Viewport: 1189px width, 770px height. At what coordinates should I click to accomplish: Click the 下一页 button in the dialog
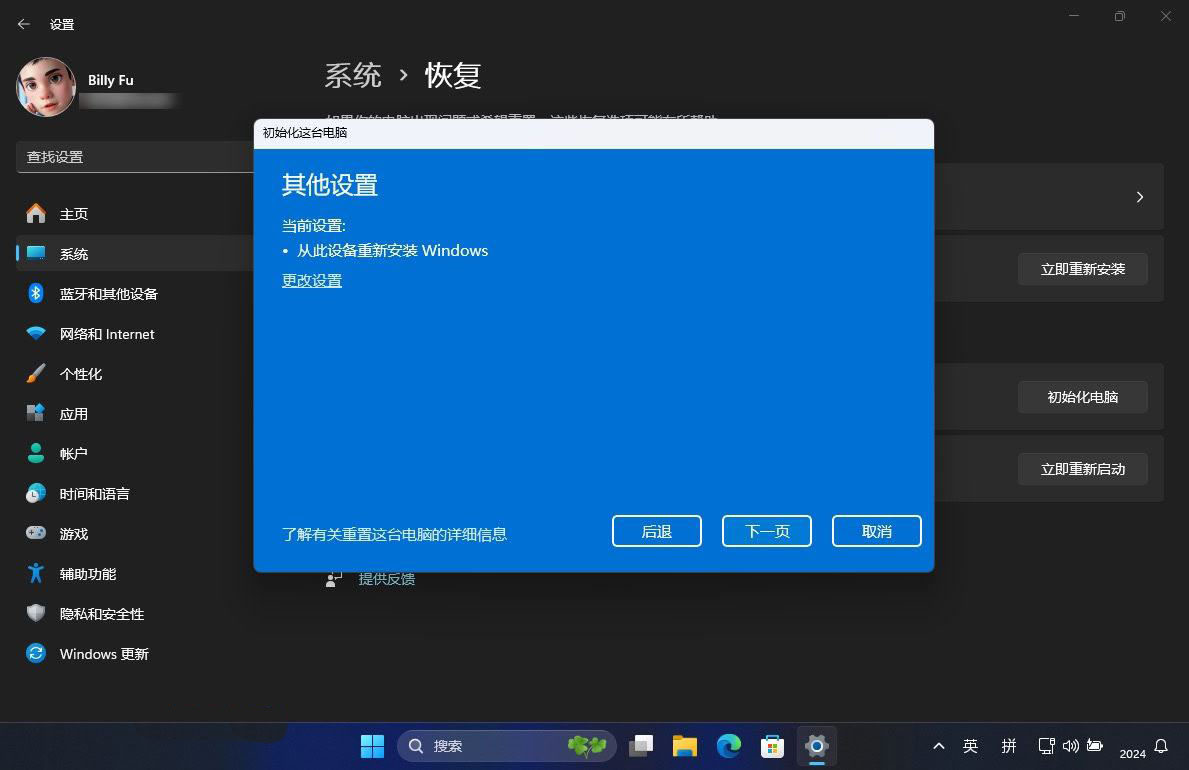pyautogui.click(x=766, y=531)
